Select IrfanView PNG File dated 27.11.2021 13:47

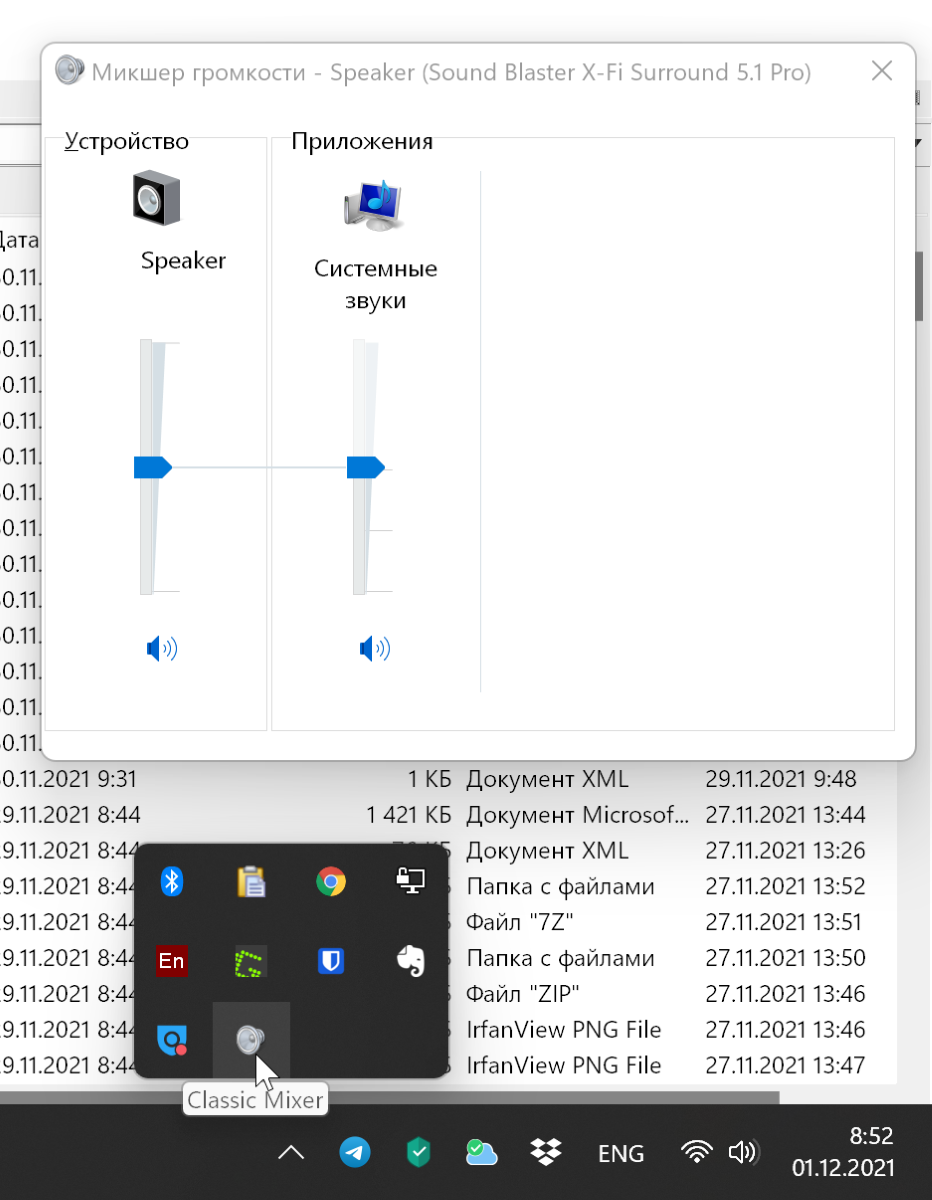pyautogui.click(x=564, y=1066)
